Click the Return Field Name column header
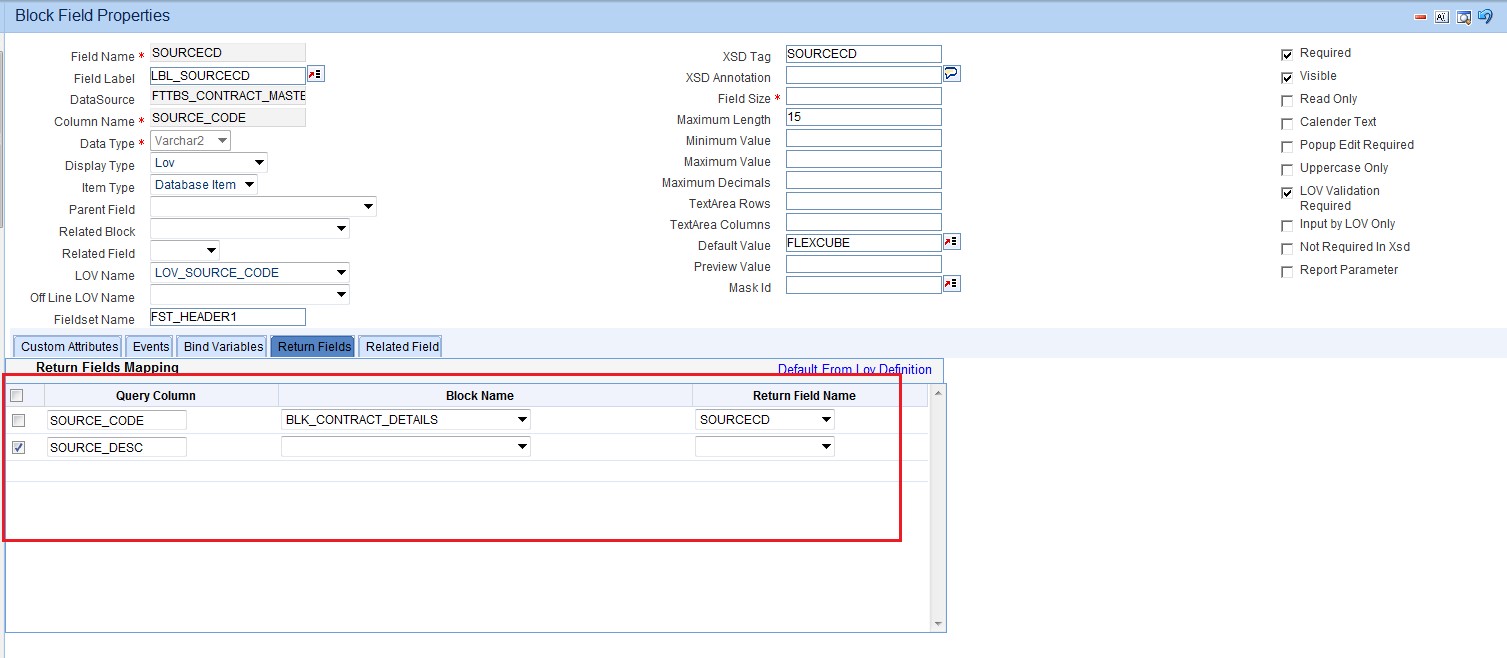Screen dimensions: 1507x658 tap(804, 396)
